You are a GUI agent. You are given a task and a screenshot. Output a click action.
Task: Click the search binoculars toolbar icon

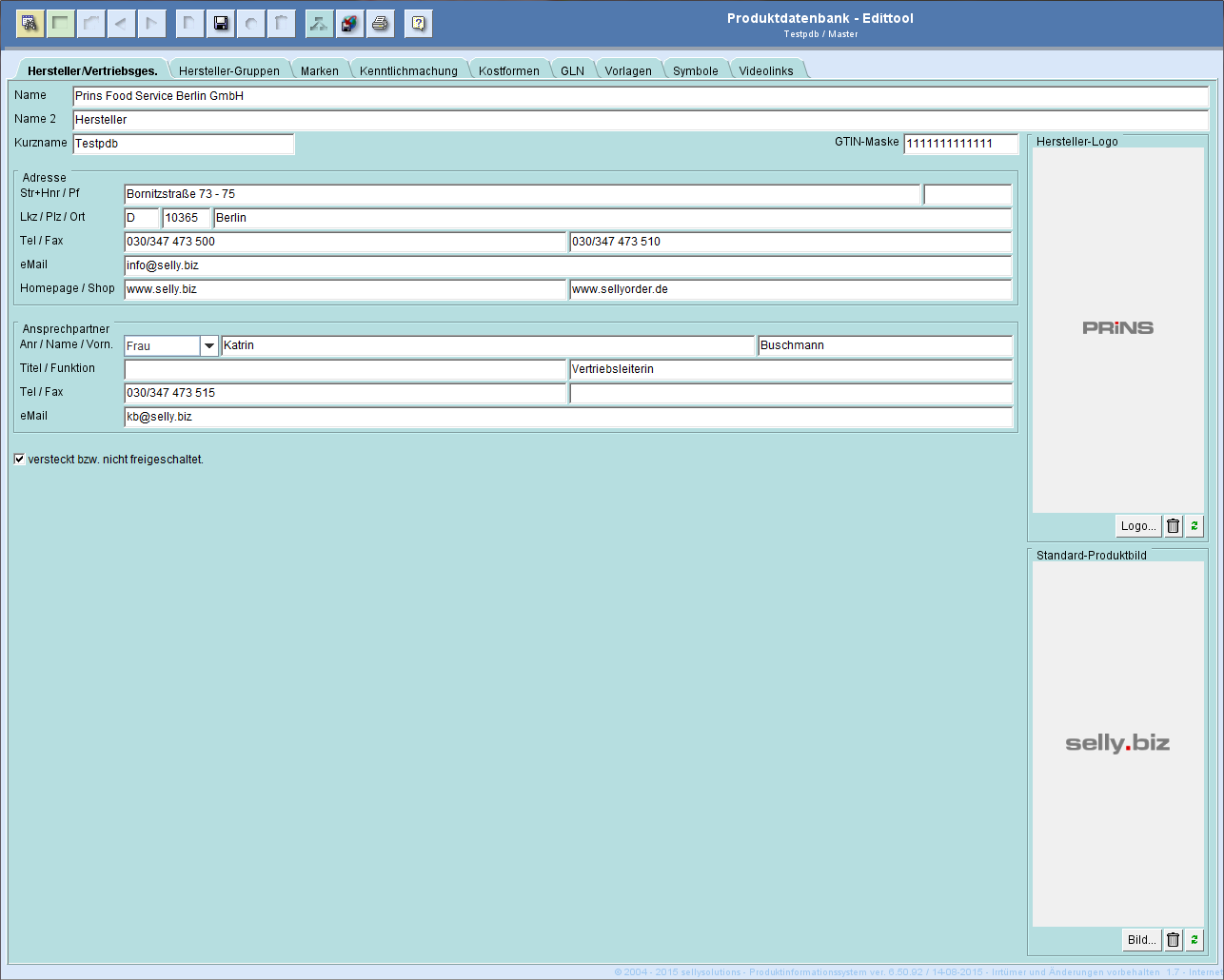[x=30, y=24]
